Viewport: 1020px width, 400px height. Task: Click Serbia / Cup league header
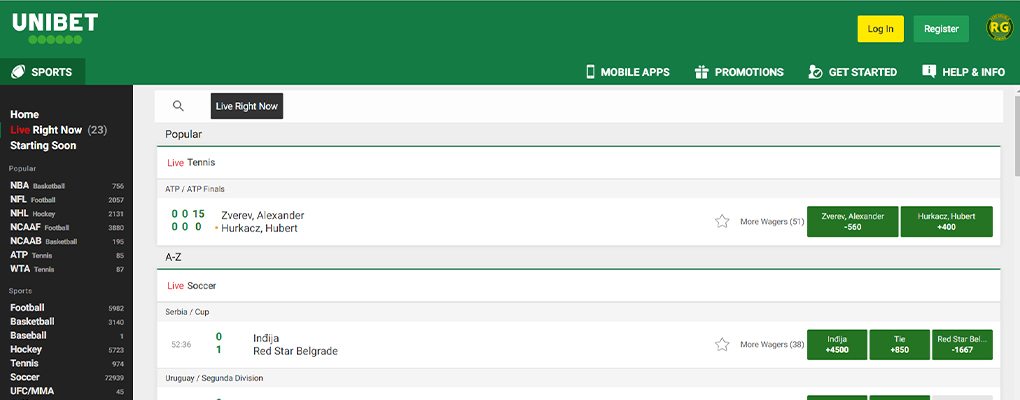(578, 312)
